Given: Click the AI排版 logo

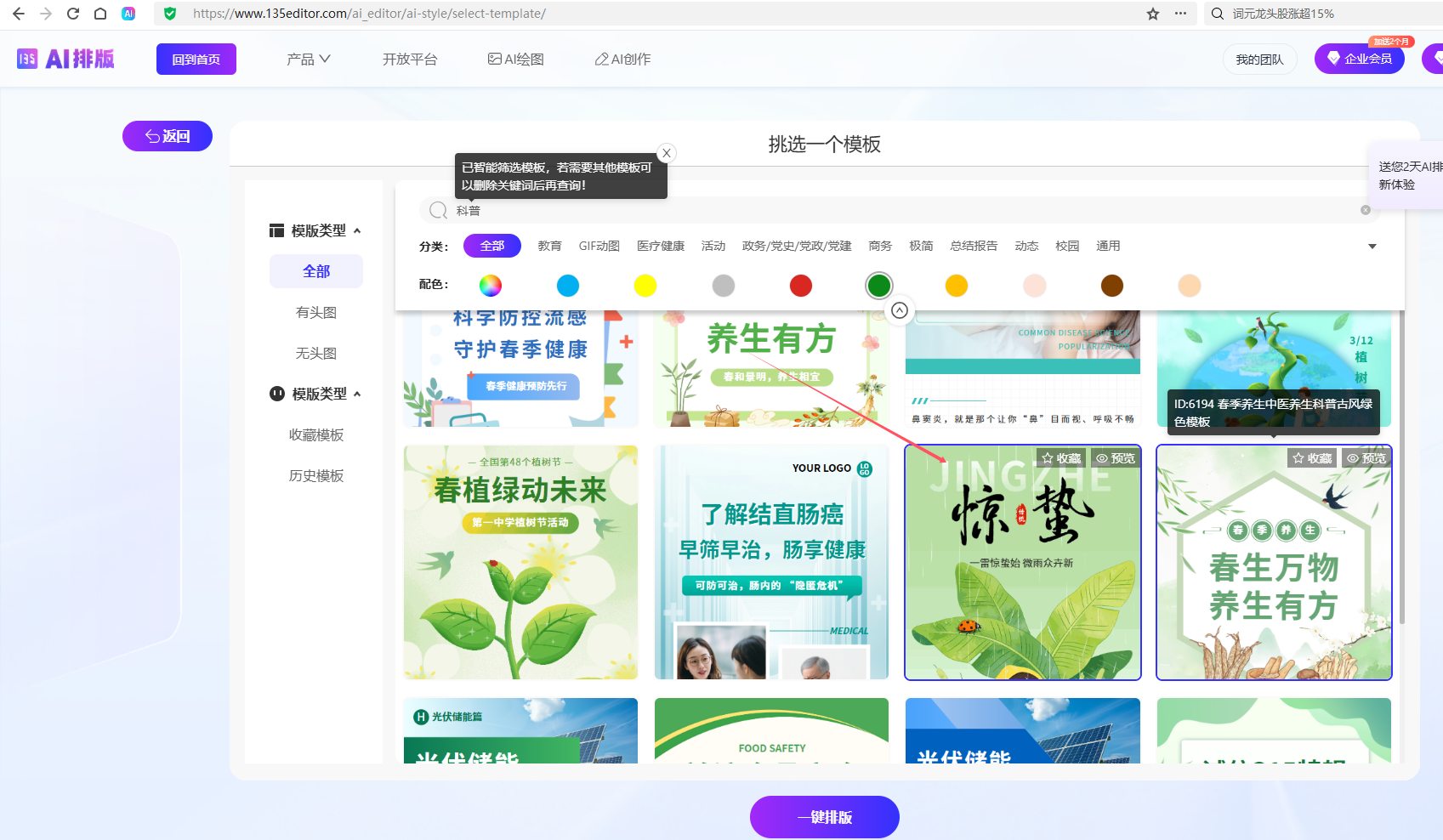Looking at the screenshot, I should tap(65, 59).
